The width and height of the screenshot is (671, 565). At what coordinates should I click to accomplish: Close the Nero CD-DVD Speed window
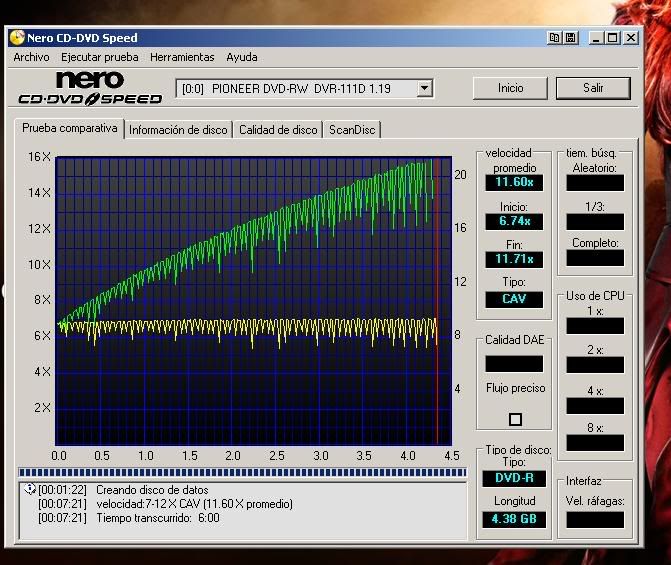pos(631,38)
